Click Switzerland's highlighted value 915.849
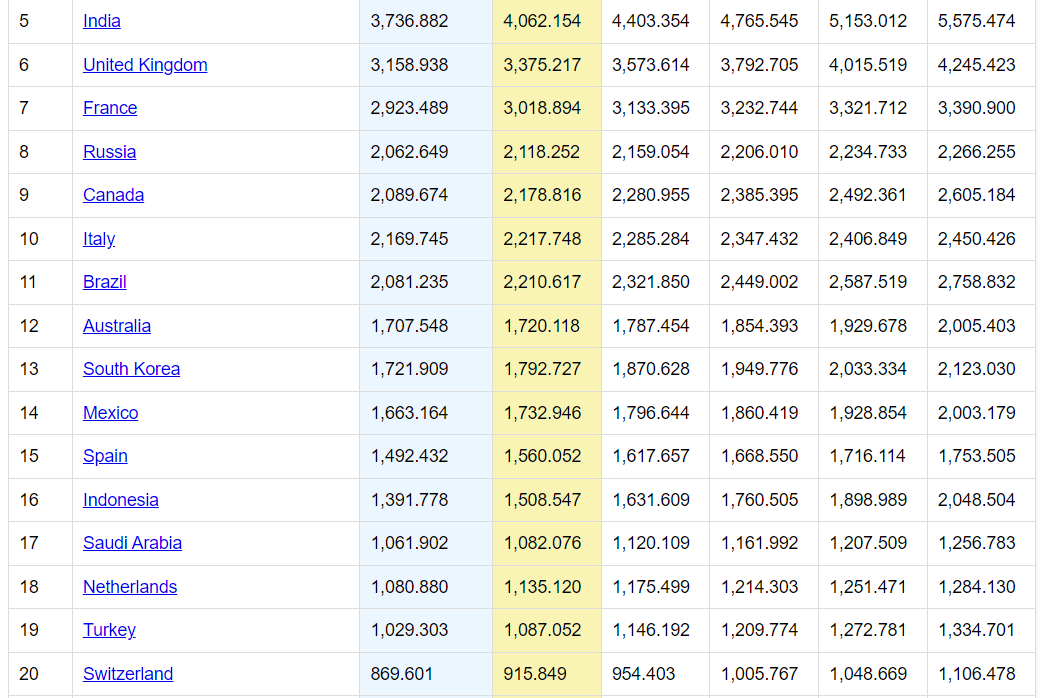This screenshot has width=1046, height=698. pos(534,675)
